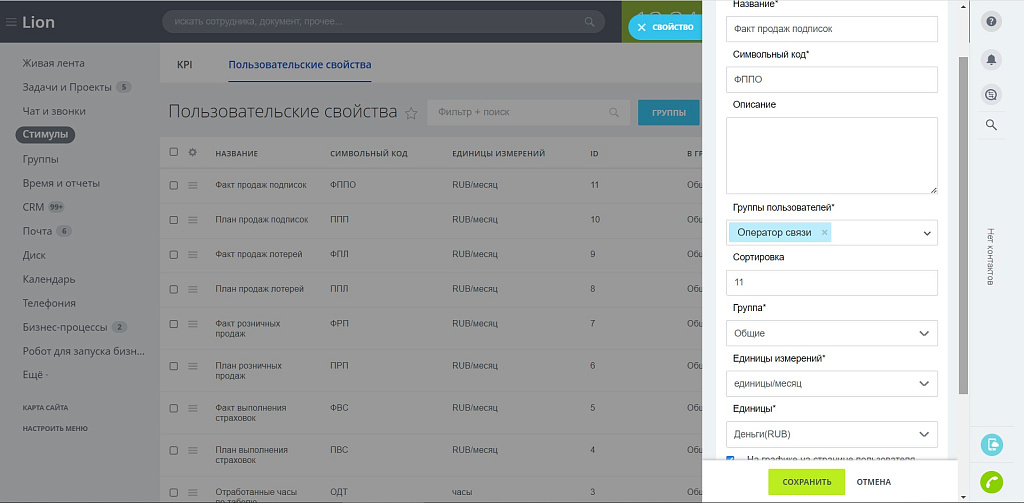Click the star next to Пользовательские свойства
Screen dimensions: 1024x503
tap(411, 113)
